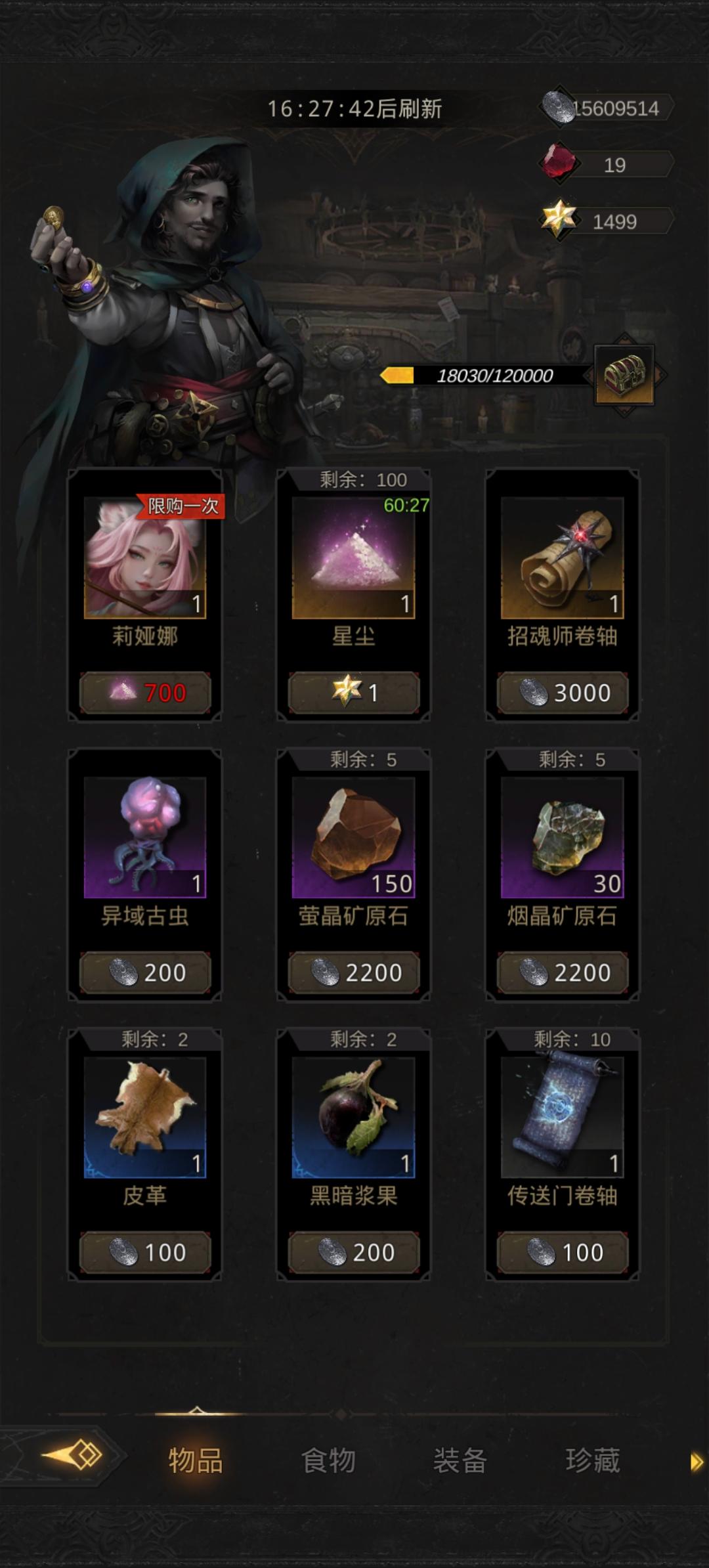Switch to the 食物 tab

pyautogui.click(x=328, y=1460)
